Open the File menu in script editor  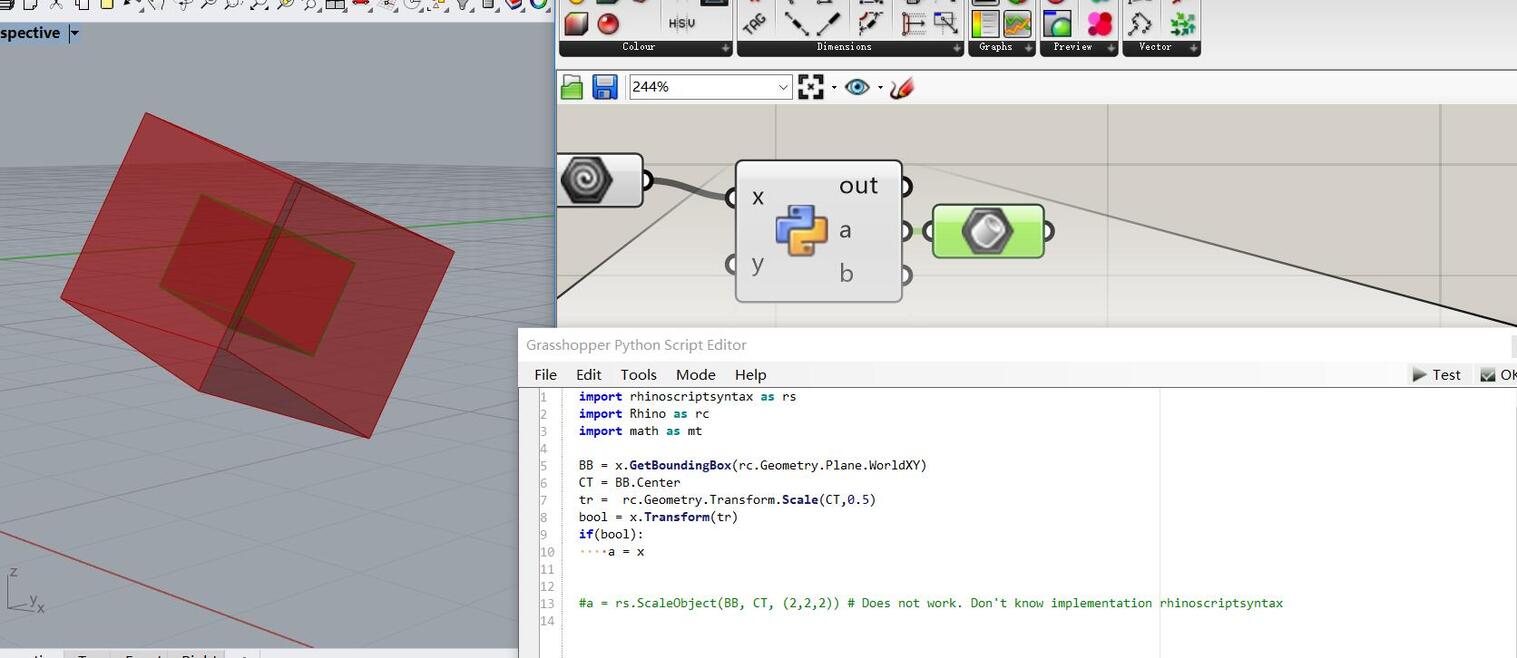coord(546,374)
